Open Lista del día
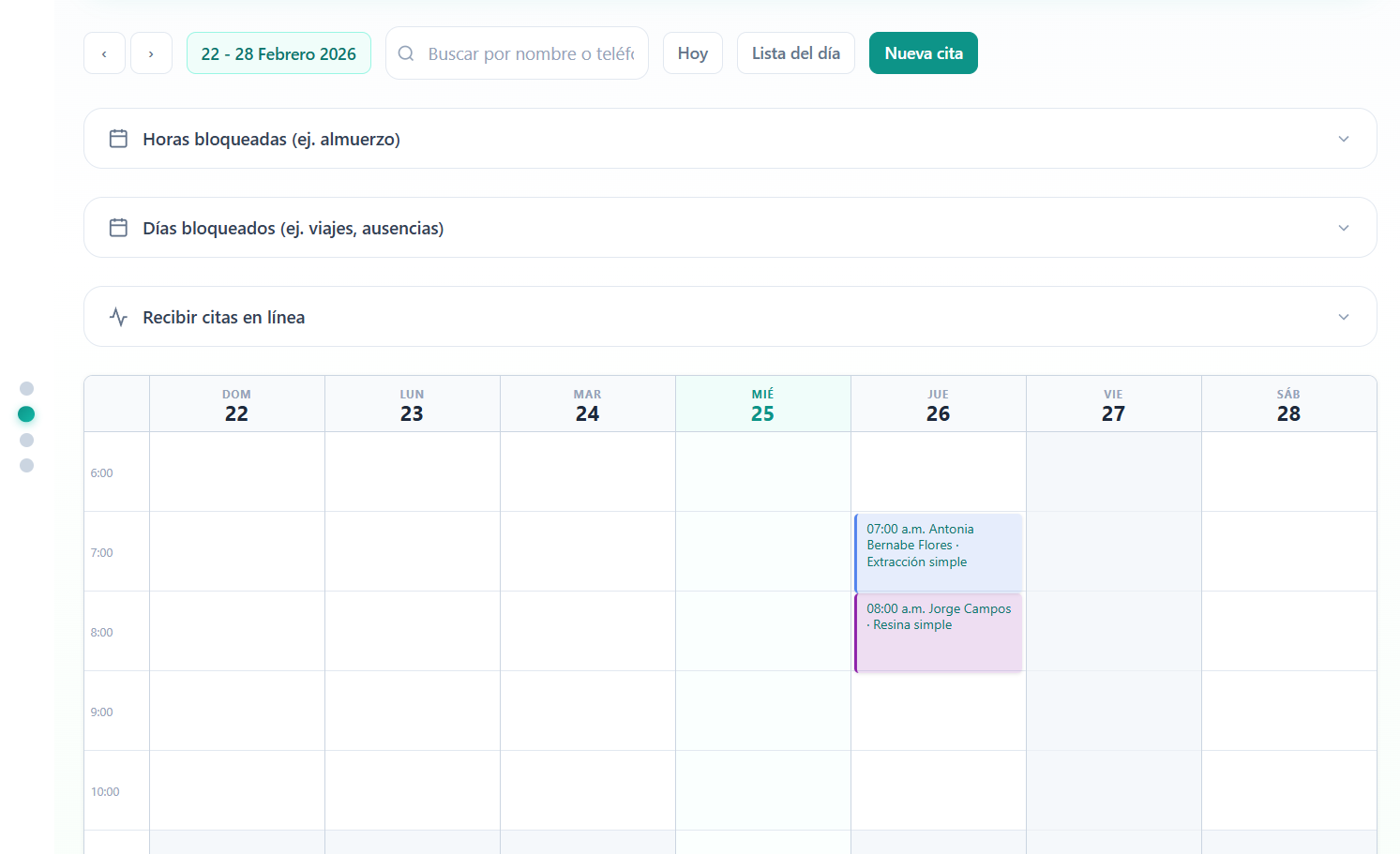Image resolution: width=1400 pixels, height=854 pixels. [795, 52]
